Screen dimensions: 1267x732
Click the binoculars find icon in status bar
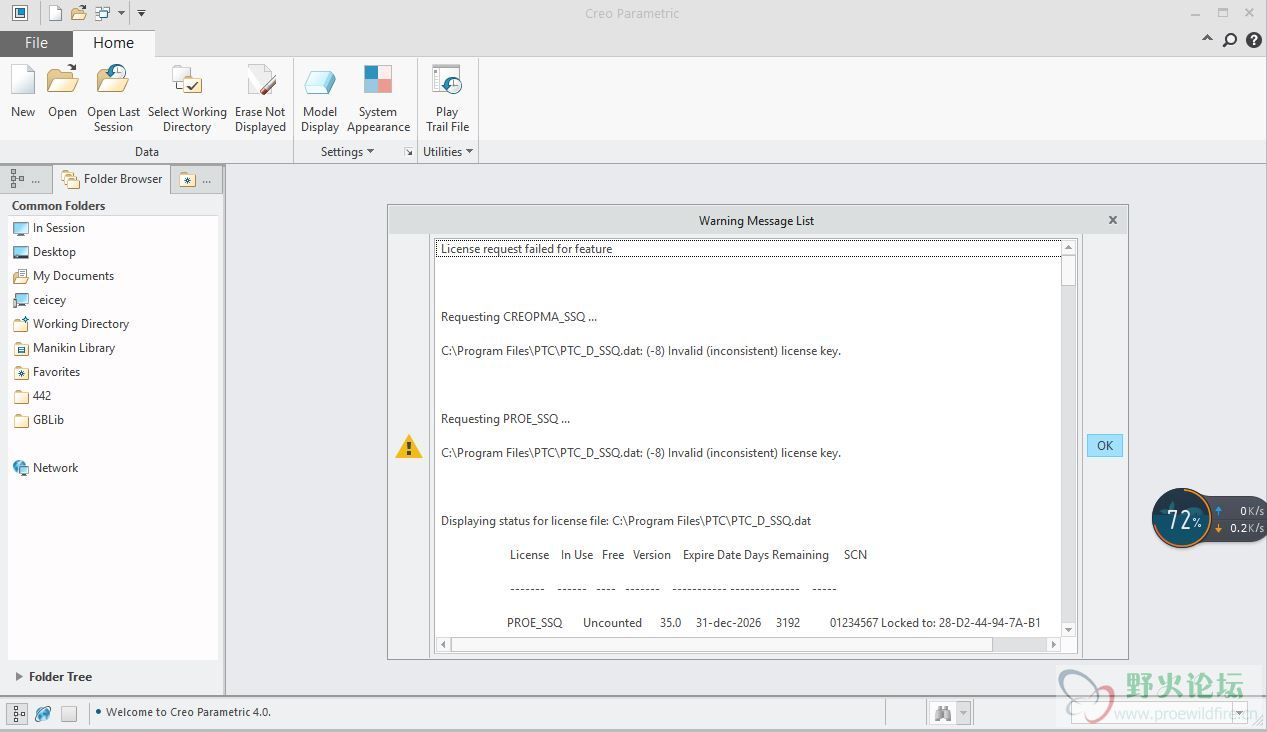[942, 713]
